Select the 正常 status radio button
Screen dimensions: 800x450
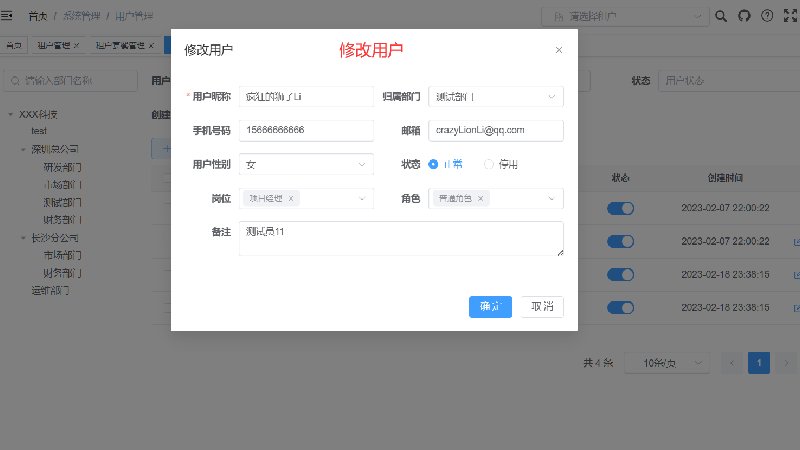pos(433,164)
